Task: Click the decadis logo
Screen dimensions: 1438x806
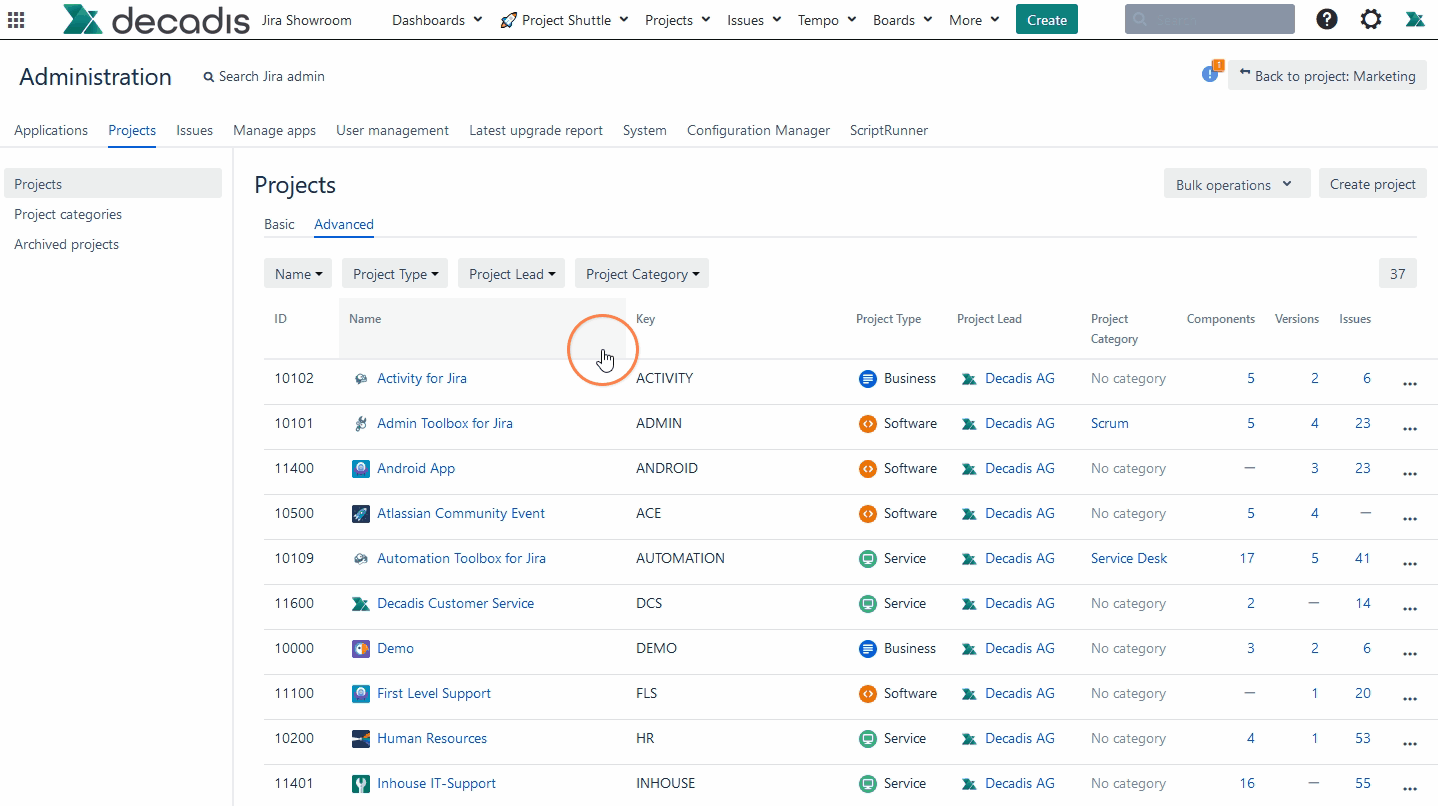Action: click(x=156, y=20)
